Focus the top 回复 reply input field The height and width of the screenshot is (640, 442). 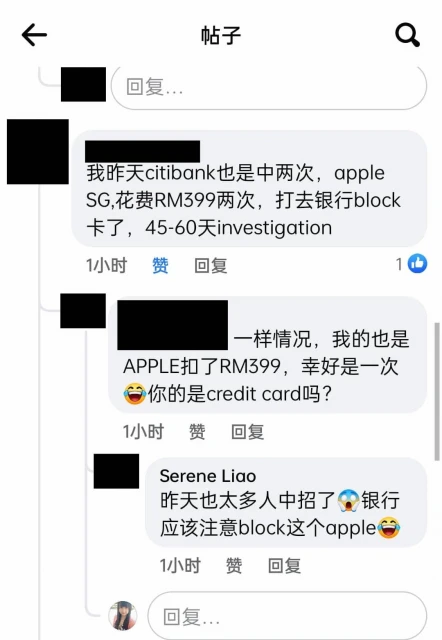tap(269, 87)
